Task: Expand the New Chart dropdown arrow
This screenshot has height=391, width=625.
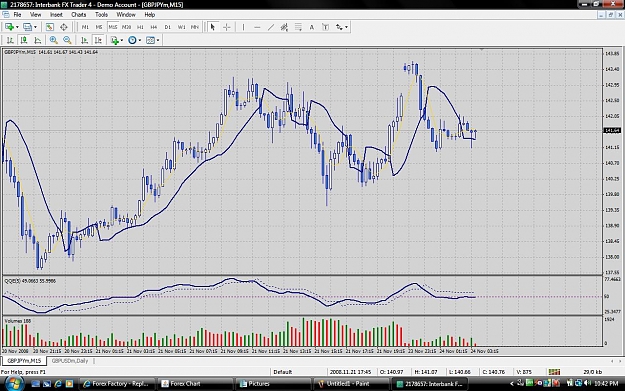Action: [17, 27]
